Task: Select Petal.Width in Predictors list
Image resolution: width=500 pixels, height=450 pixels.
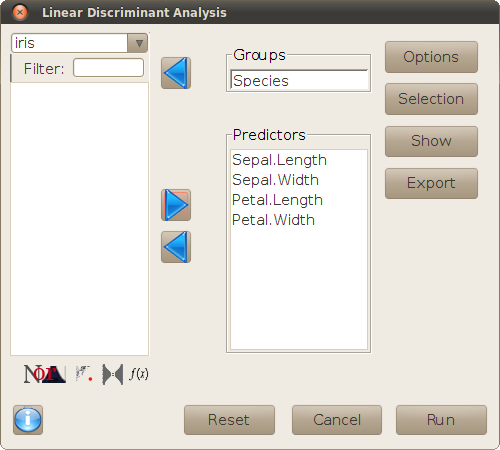Action: [x=273, y=220]
